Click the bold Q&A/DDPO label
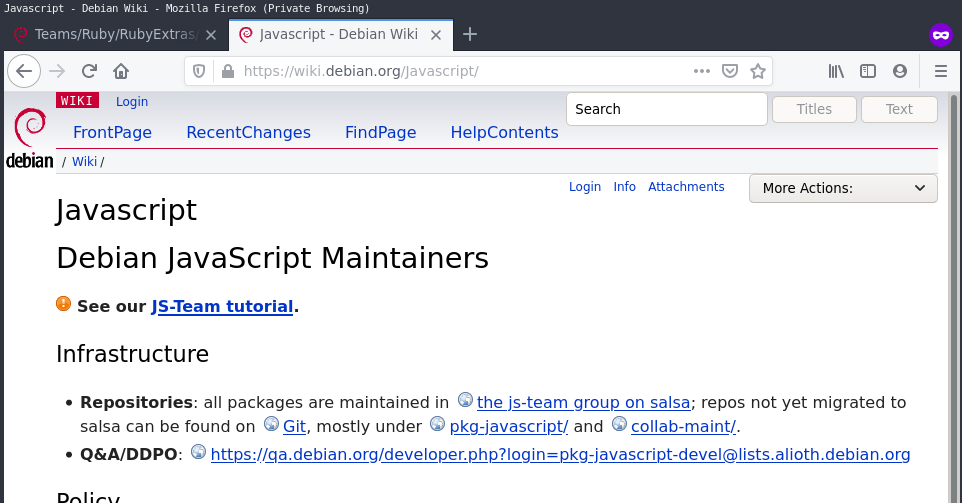Viewport: 962px width, 503px height. coord(129,455)
